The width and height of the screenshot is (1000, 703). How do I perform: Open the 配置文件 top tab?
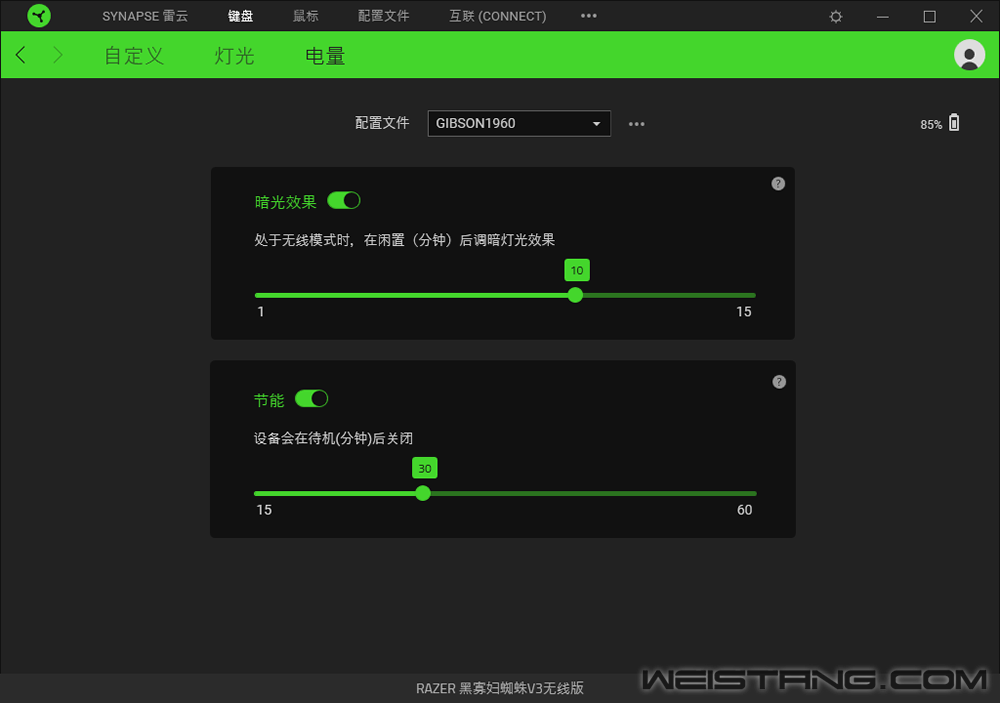(383, 16)
